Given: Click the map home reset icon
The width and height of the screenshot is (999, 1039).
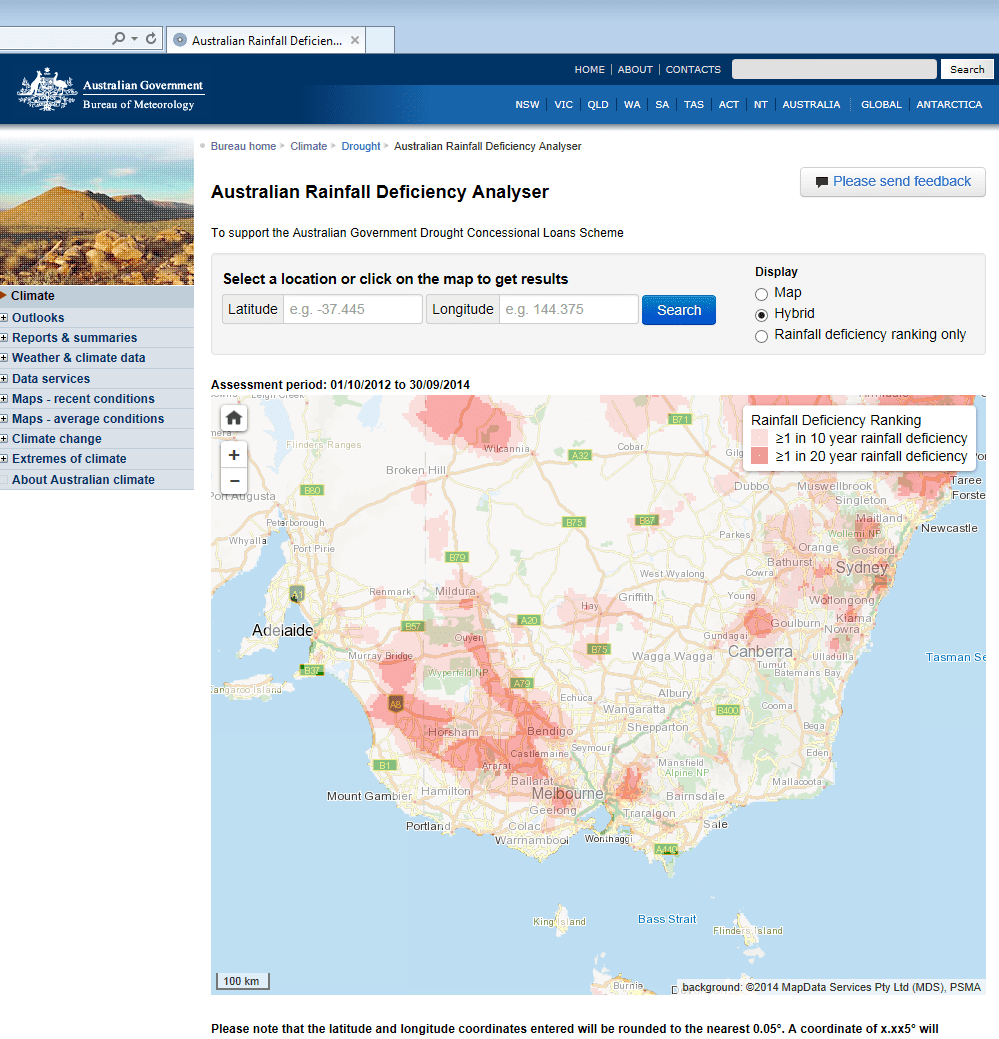Looking at the screenshot, I should pyautogui.click(x=234, y=418).
